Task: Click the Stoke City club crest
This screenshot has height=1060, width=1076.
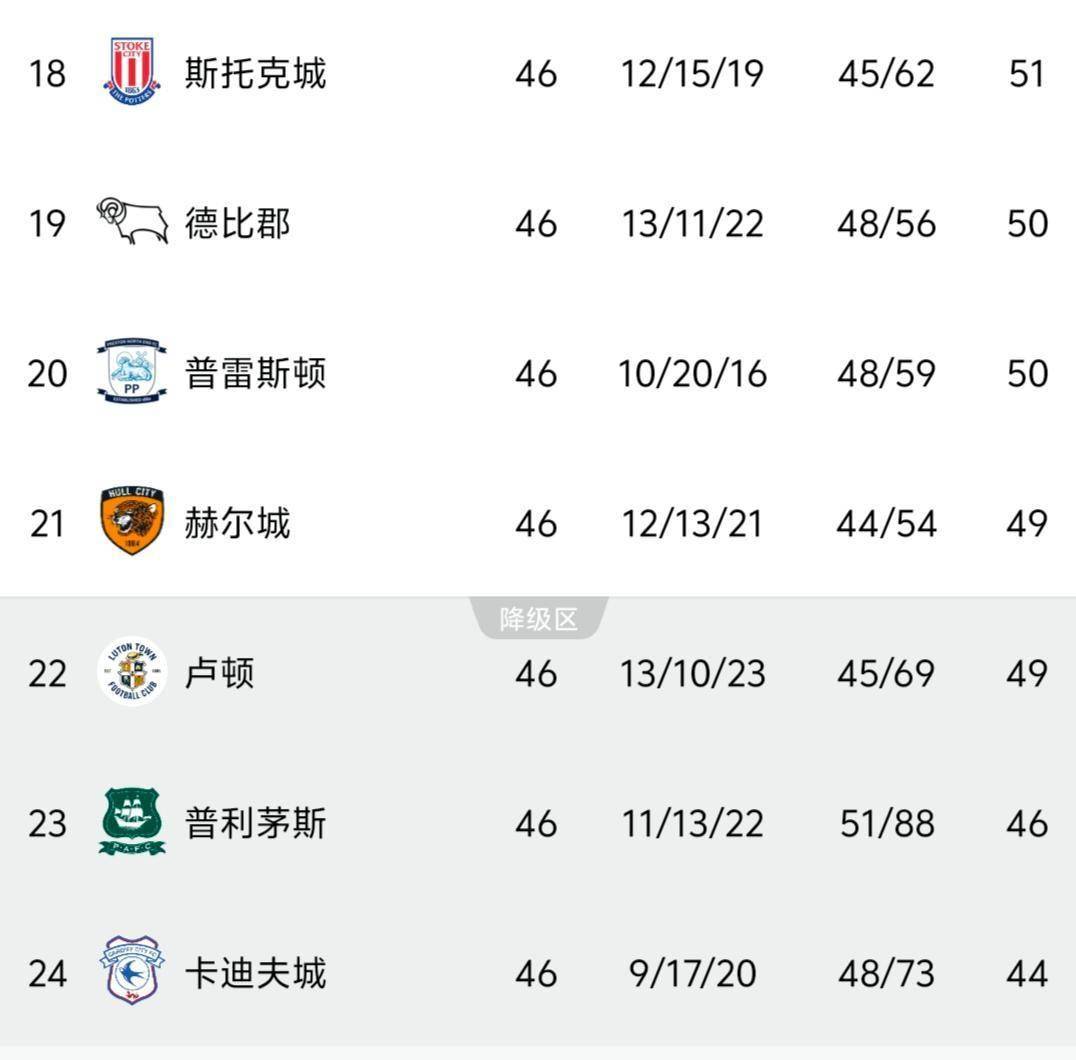Action: coord(132,73)
